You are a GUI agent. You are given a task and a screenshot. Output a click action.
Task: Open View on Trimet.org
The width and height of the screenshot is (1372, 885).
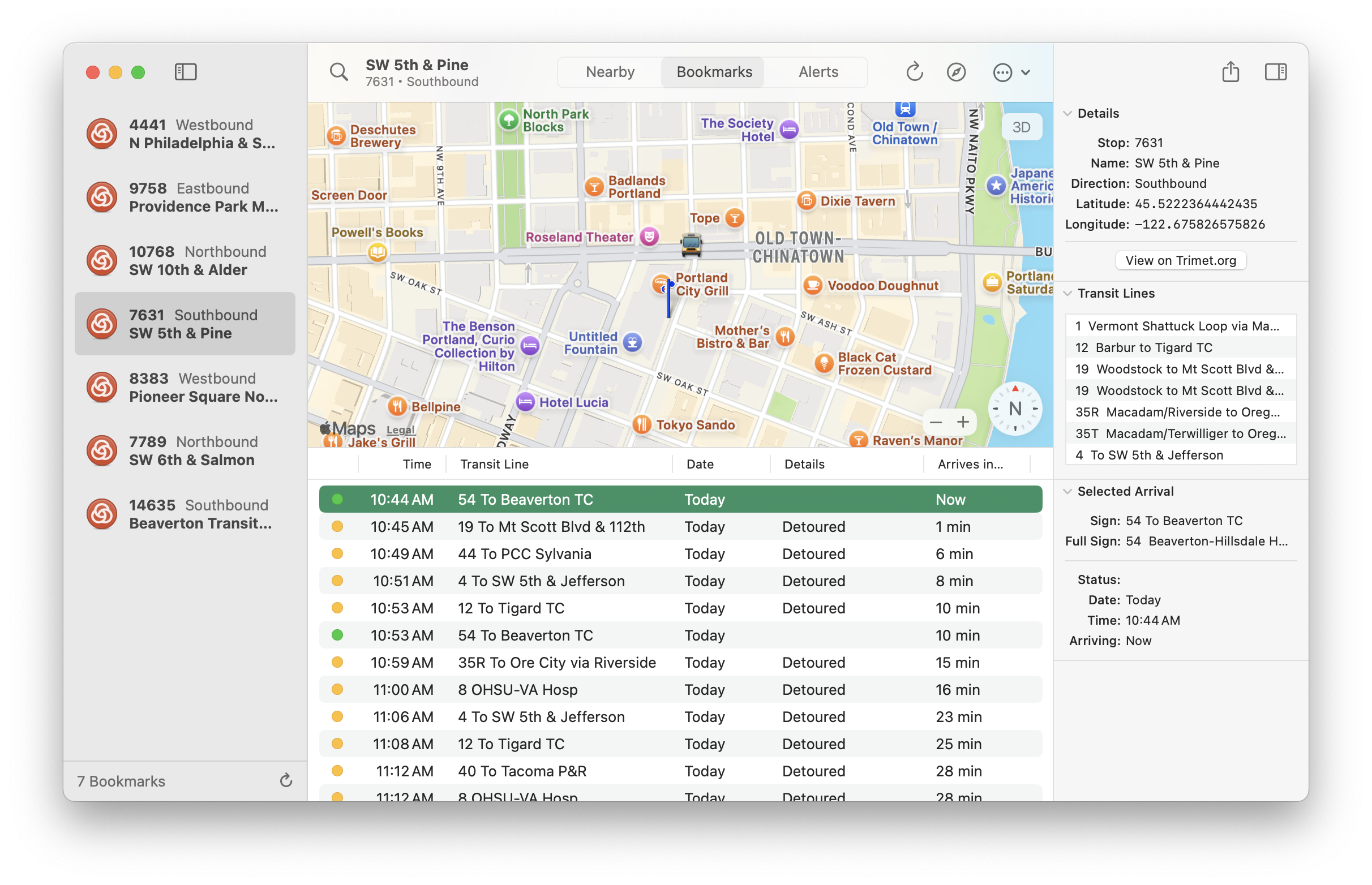point(1181,260)
